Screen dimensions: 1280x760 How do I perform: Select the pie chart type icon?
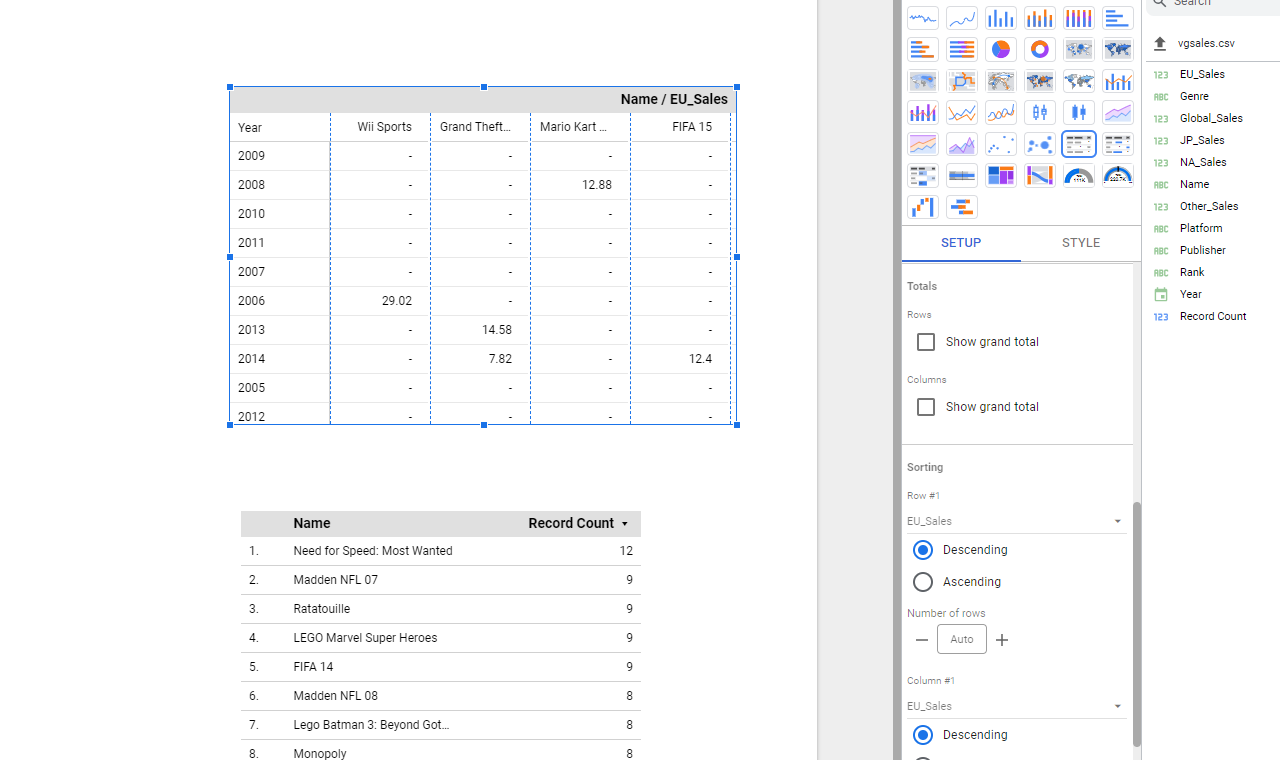[x=1000, y=49]
